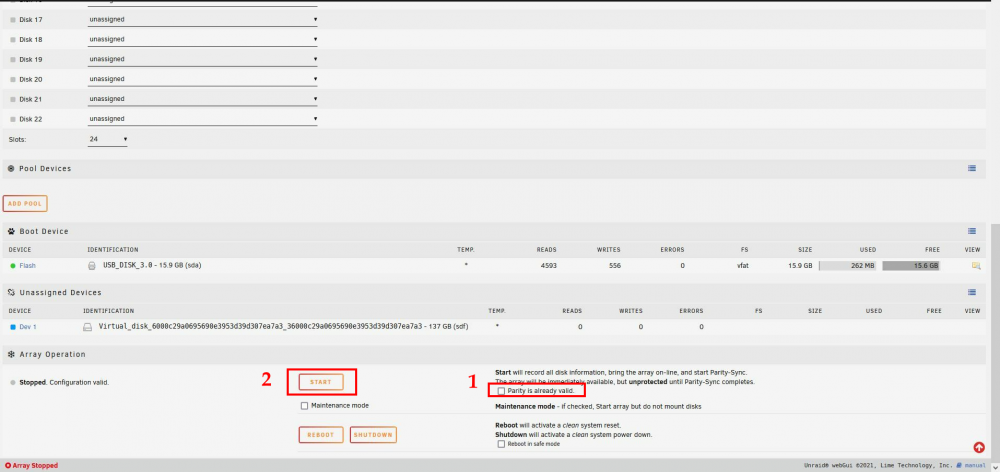Click the Unassigned Devices header icon
1000x472 pixels.
point(11,293)
